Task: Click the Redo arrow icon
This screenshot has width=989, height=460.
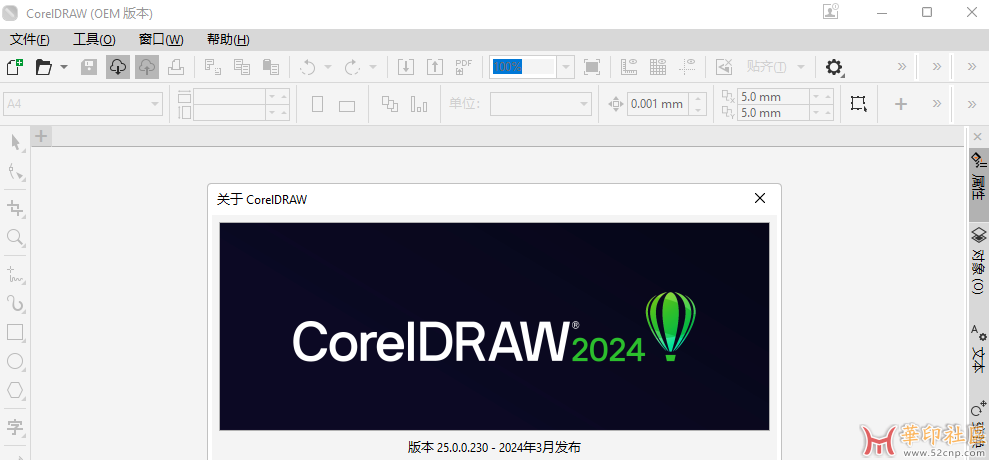Action: [x=352, y=67]
